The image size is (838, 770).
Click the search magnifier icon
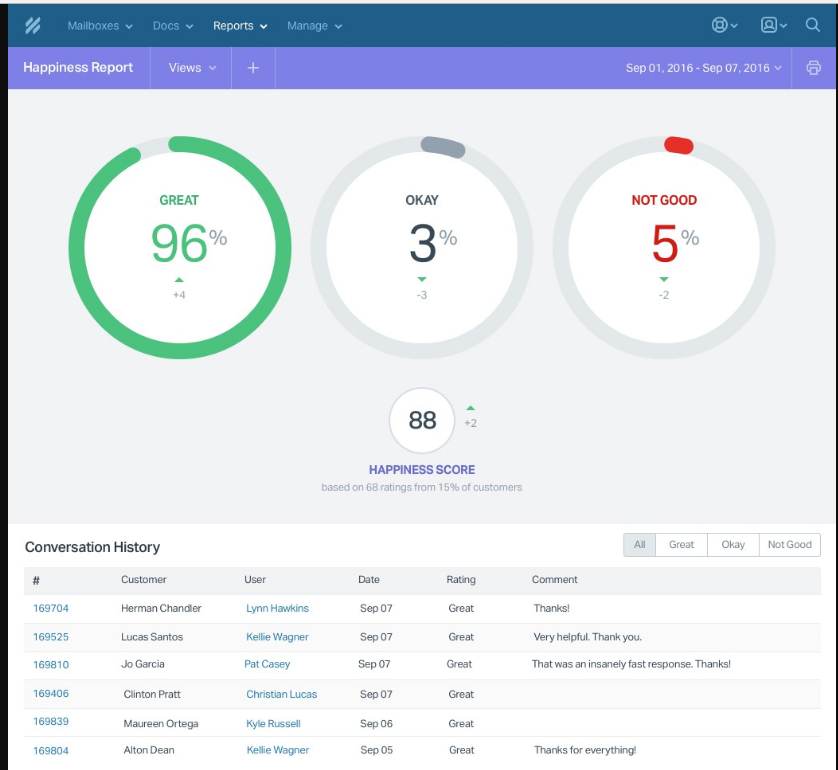(x=813, y=26)
